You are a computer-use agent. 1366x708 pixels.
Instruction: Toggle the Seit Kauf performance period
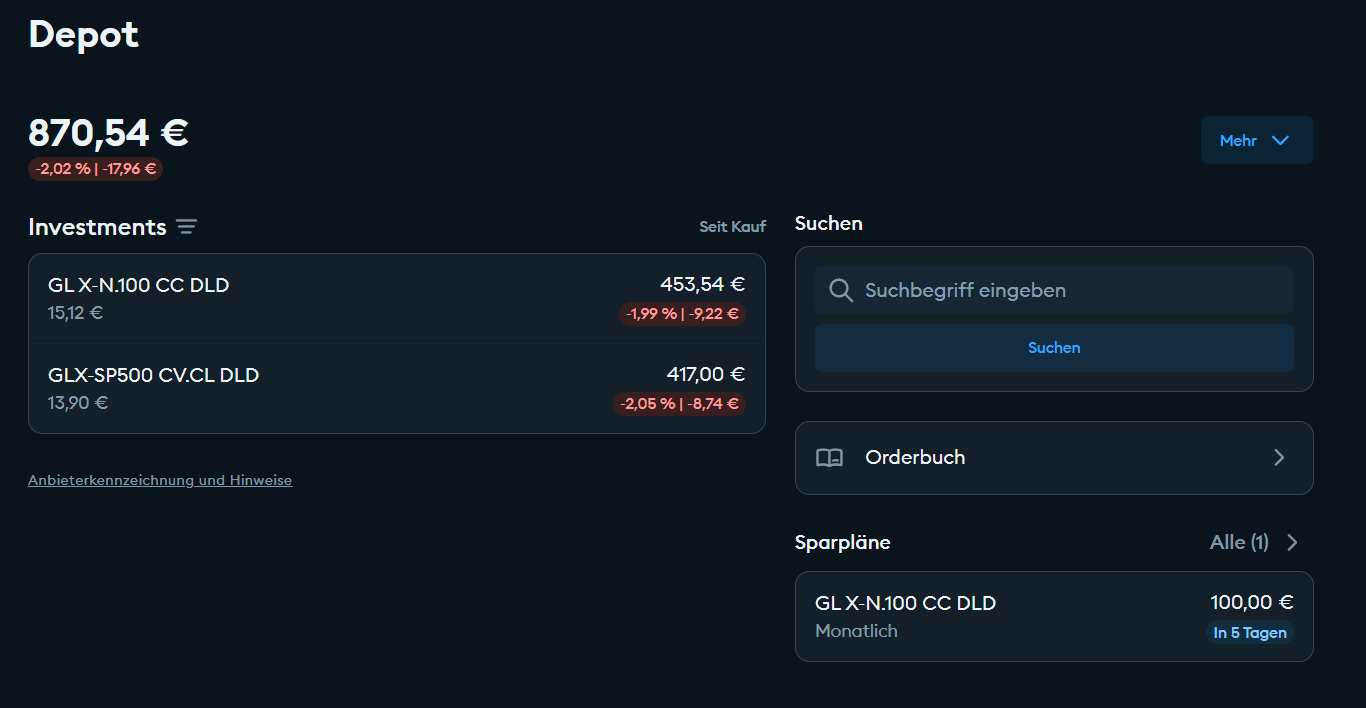pos(732,227)
